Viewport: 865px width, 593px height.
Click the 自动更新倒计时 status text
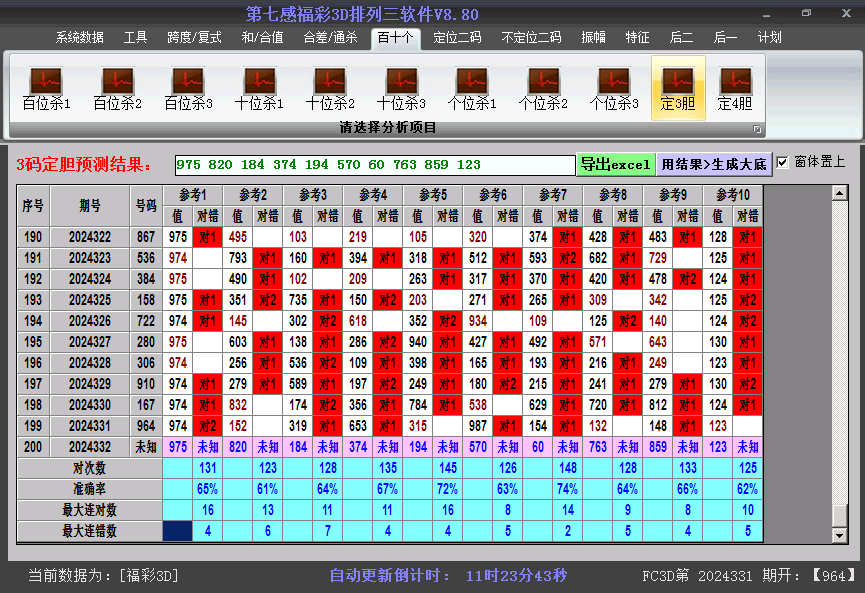[x=448, y=576]
